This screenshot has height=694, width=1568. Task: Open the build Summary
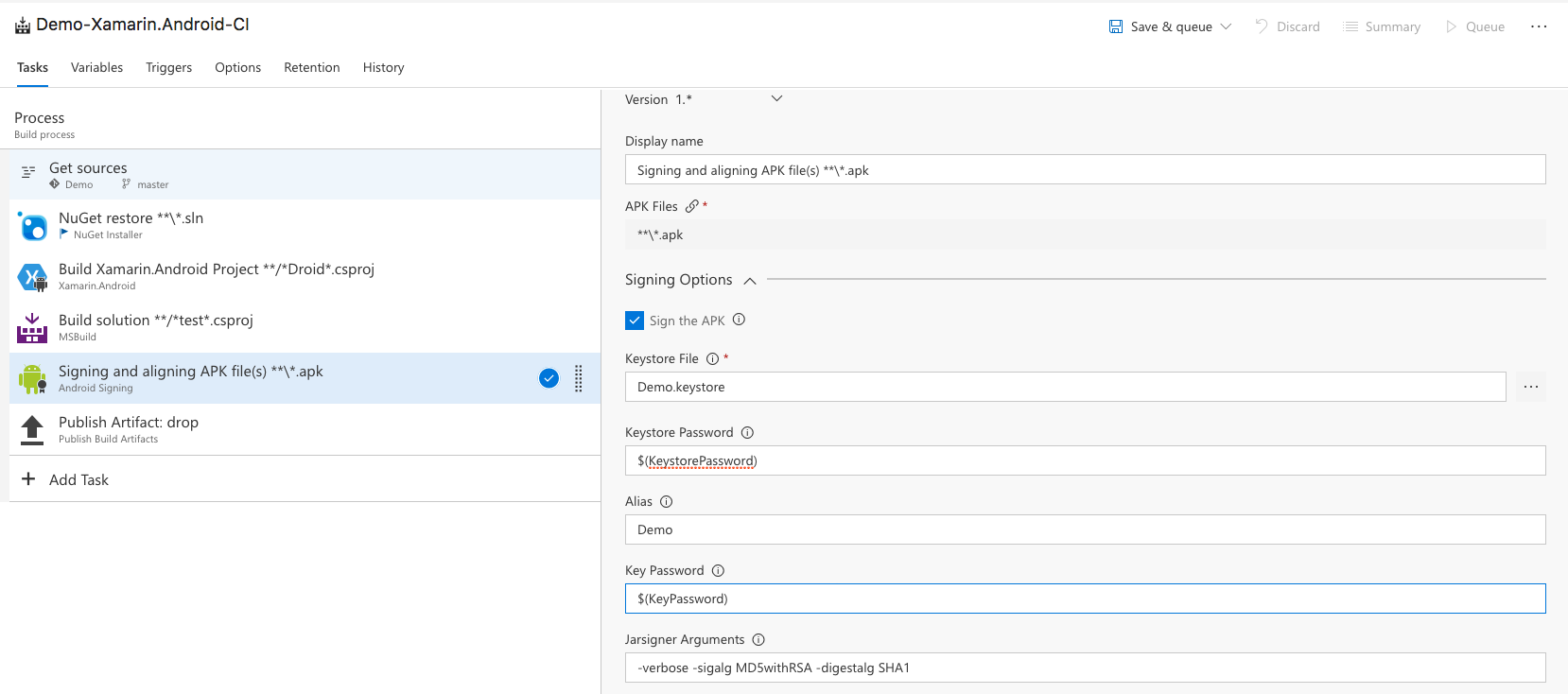(1382, 26)
